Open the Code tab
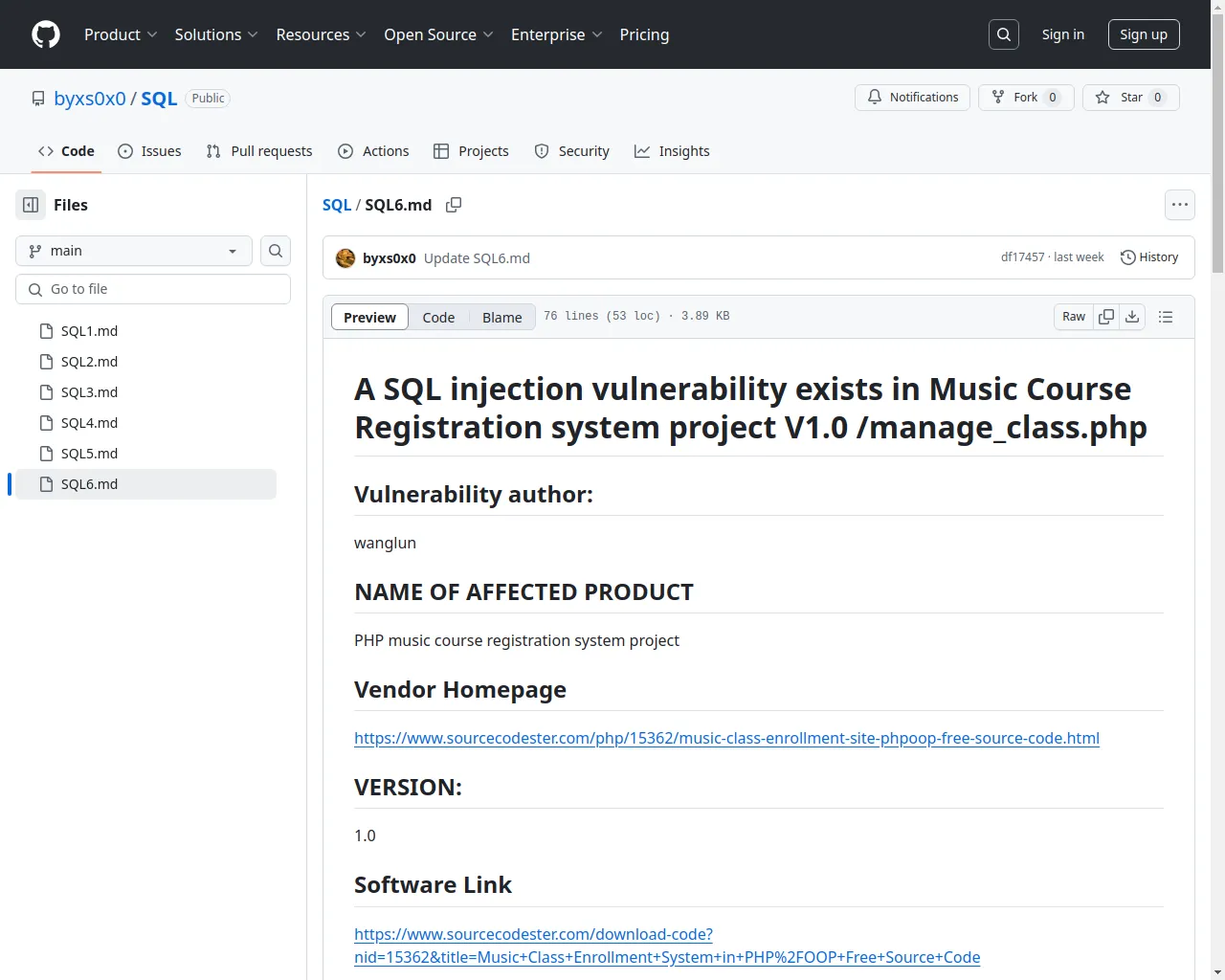The height and width of the screenshot is (980, 1225). point(66,151)
